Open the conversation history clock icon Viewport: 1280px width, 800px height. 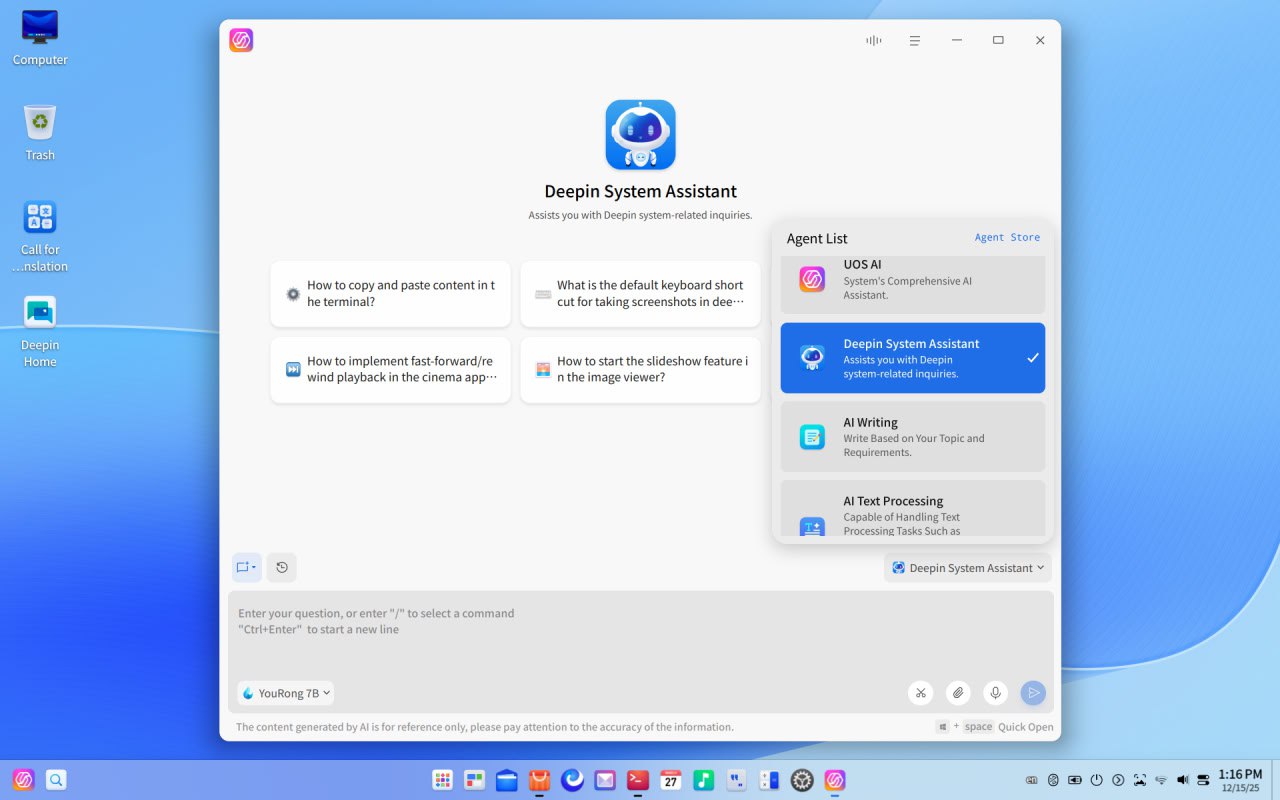282,568
